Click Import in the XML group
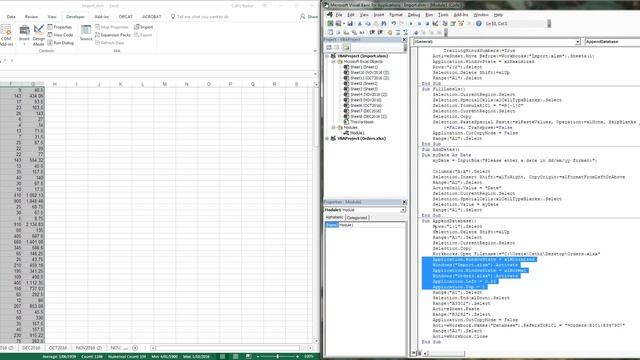Viewport: 640px width, 360px height. pyautogui.click(x=144, y=27)
